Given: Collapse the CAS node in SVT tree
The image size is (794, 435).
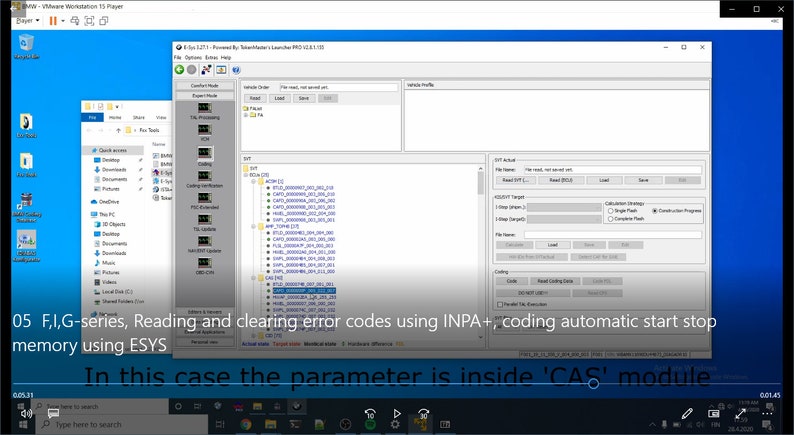Looking at the screenshot, I should tap(254, 278).
